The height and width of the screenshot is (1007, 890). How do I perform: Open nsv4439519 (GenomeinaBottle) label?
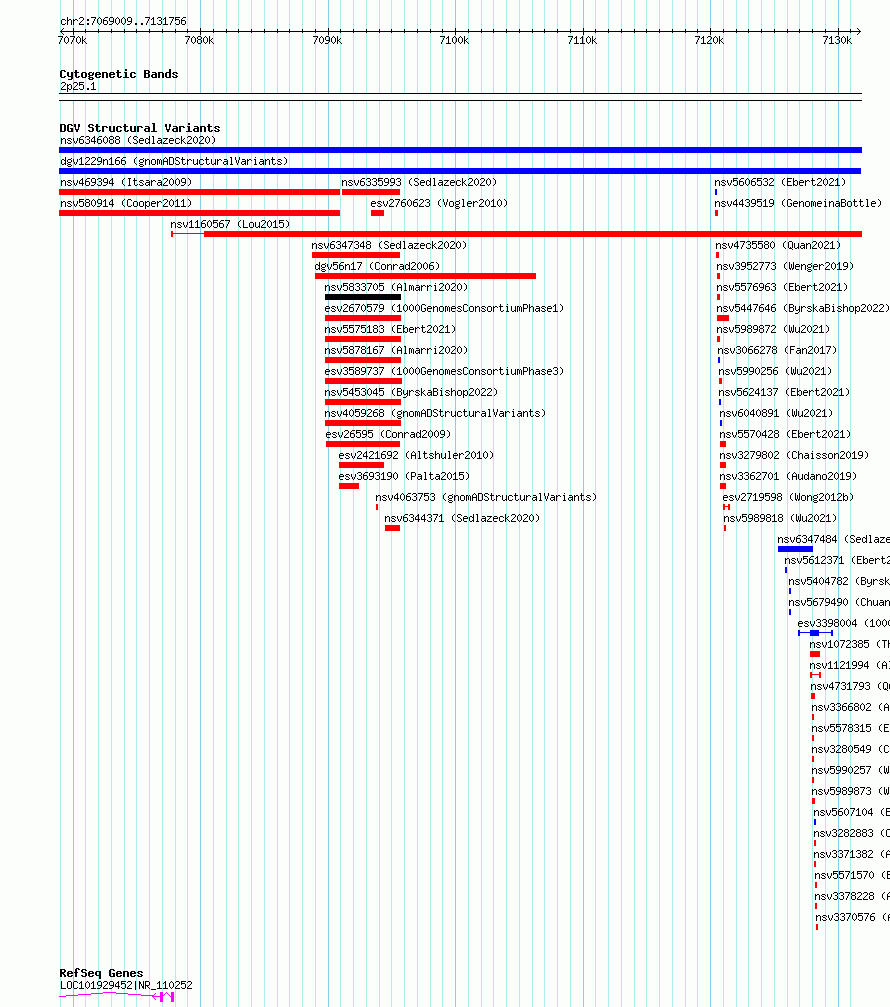[798, 204]
